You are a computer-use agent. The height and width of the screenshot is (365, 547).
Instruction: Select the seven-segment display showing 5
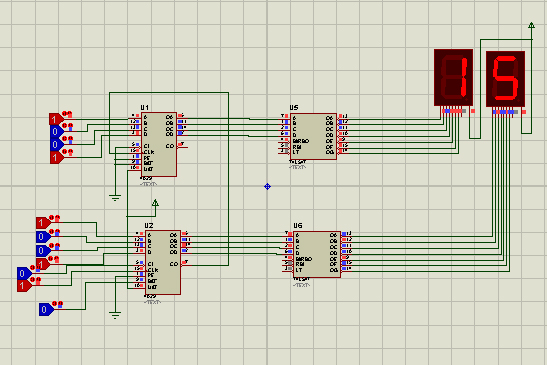click(505, 79)
